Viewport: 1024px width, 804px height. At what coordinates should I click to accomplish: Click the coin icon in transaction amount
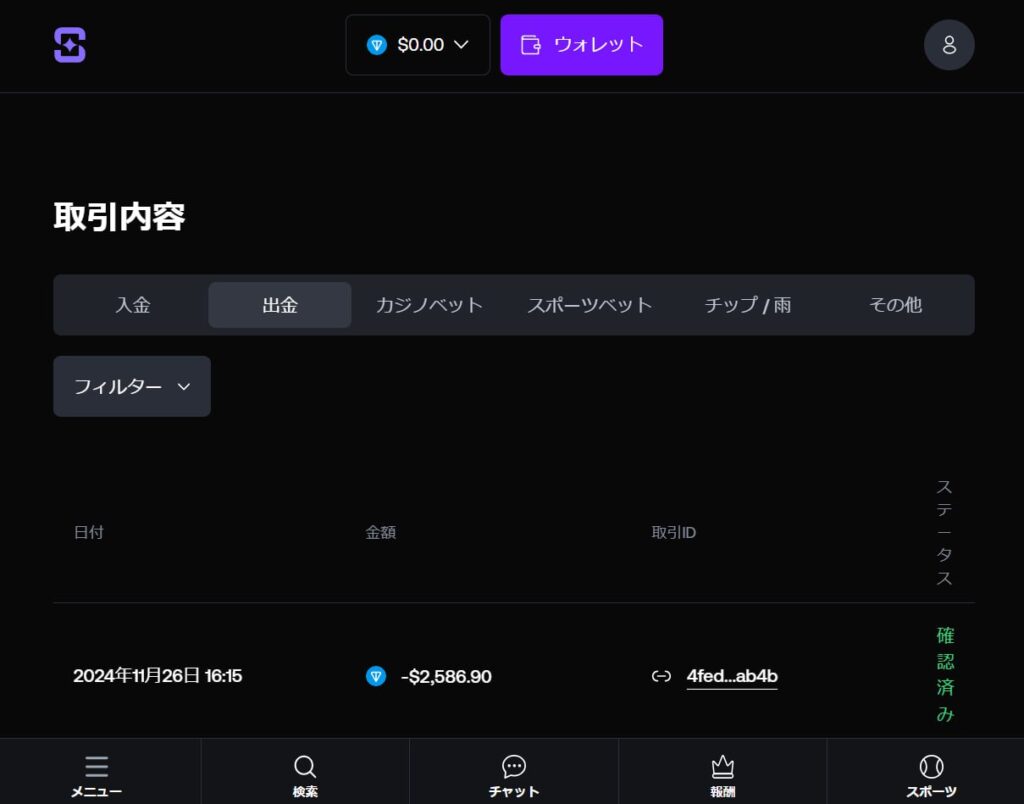[376, 676]
